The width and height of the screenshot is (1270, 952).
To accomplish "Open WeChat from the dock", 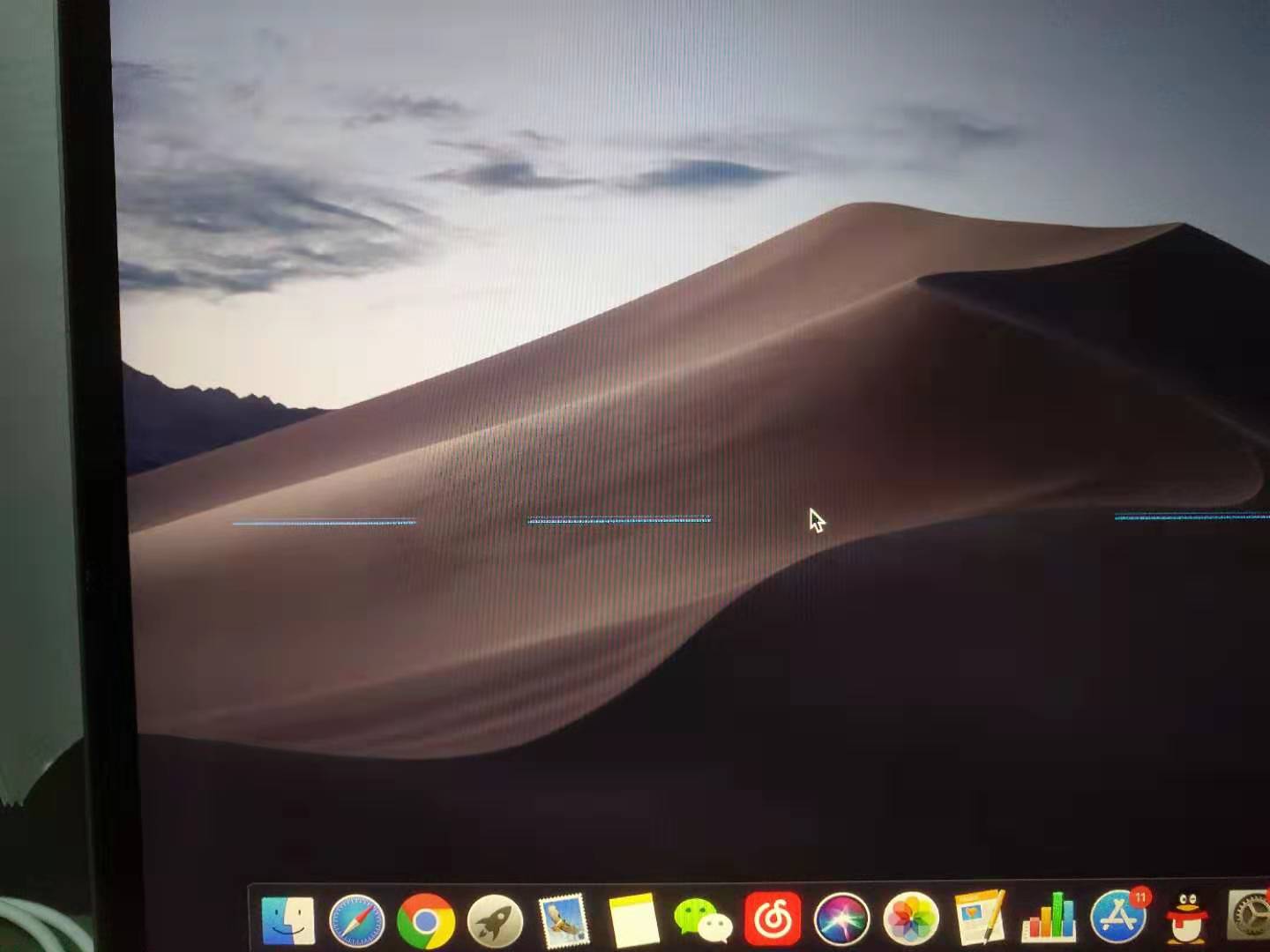I will 703,919.
